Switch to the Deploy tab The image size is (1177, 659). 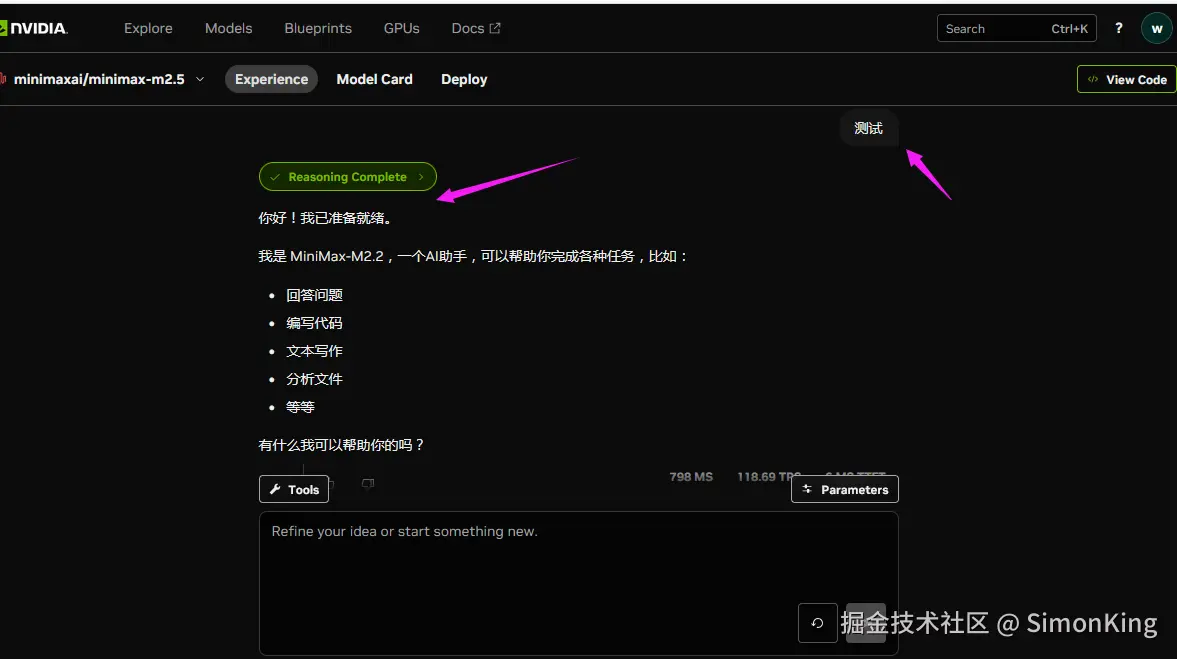tap(464, 79)
